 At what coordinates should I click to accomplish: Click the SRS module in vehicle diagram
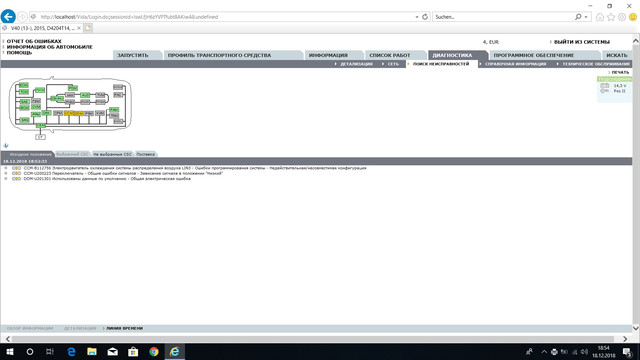[x=24, y=120]
